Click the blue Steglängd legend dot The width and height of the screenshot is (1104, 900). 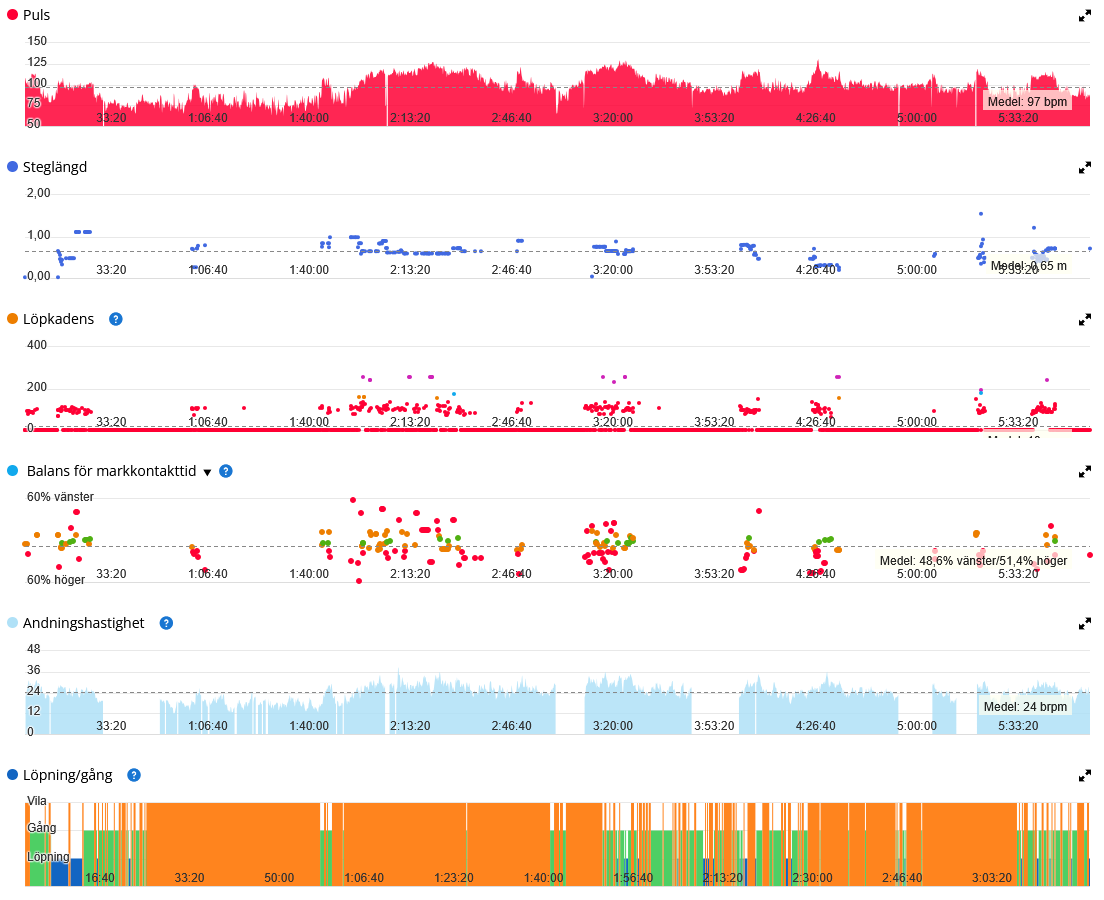click(12, 167)
